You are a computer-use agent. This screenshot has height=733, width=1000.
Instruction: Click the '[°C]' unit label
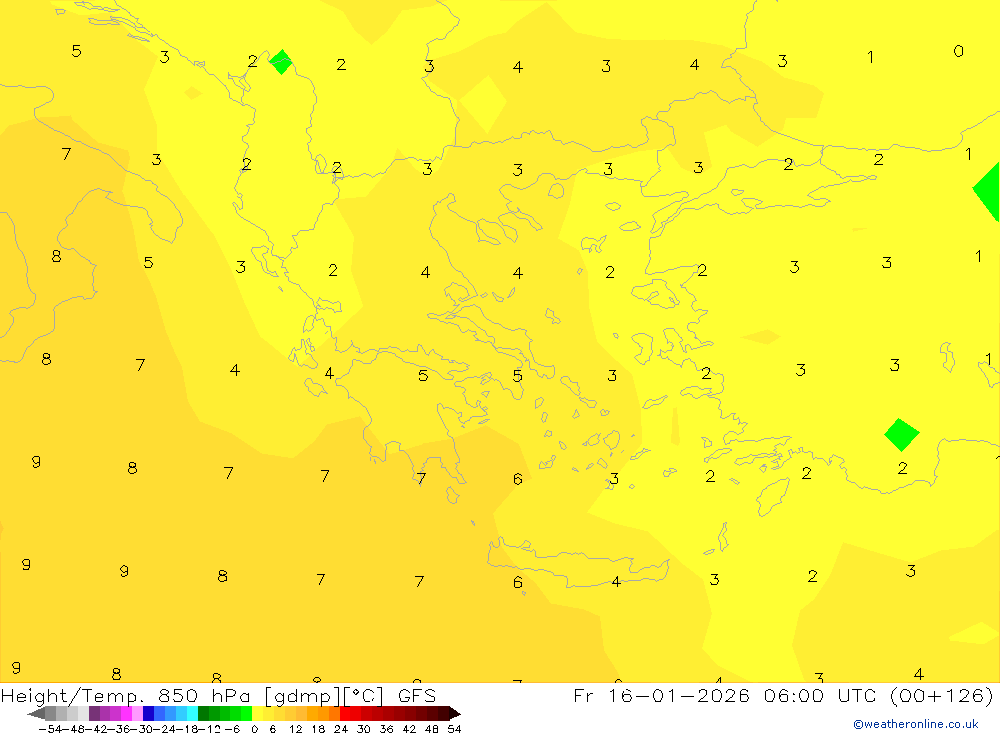[364, 696]
